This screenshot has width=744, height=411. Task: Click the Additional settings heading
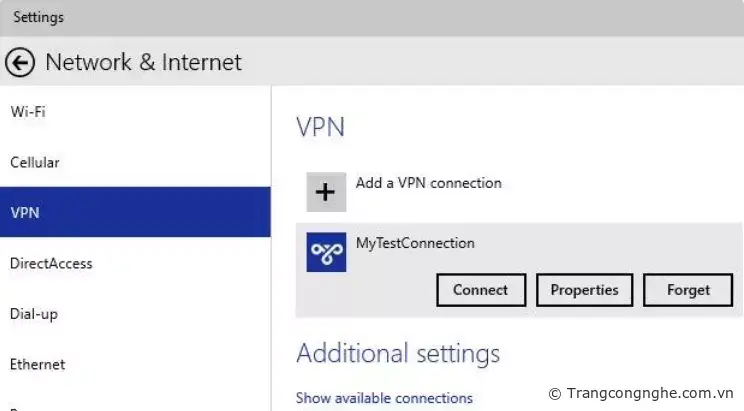point(398,353)
